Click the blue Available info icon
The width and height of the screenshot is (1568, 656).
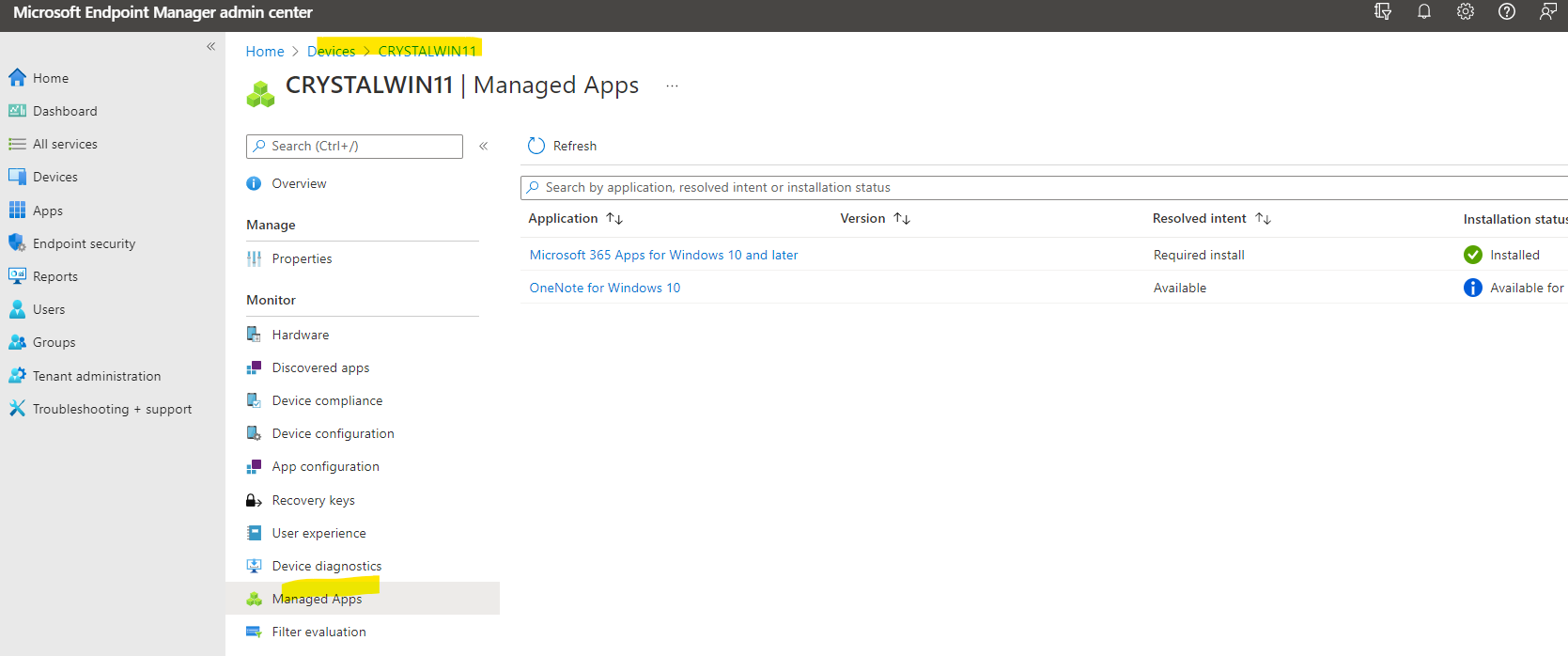point(1473,288)
